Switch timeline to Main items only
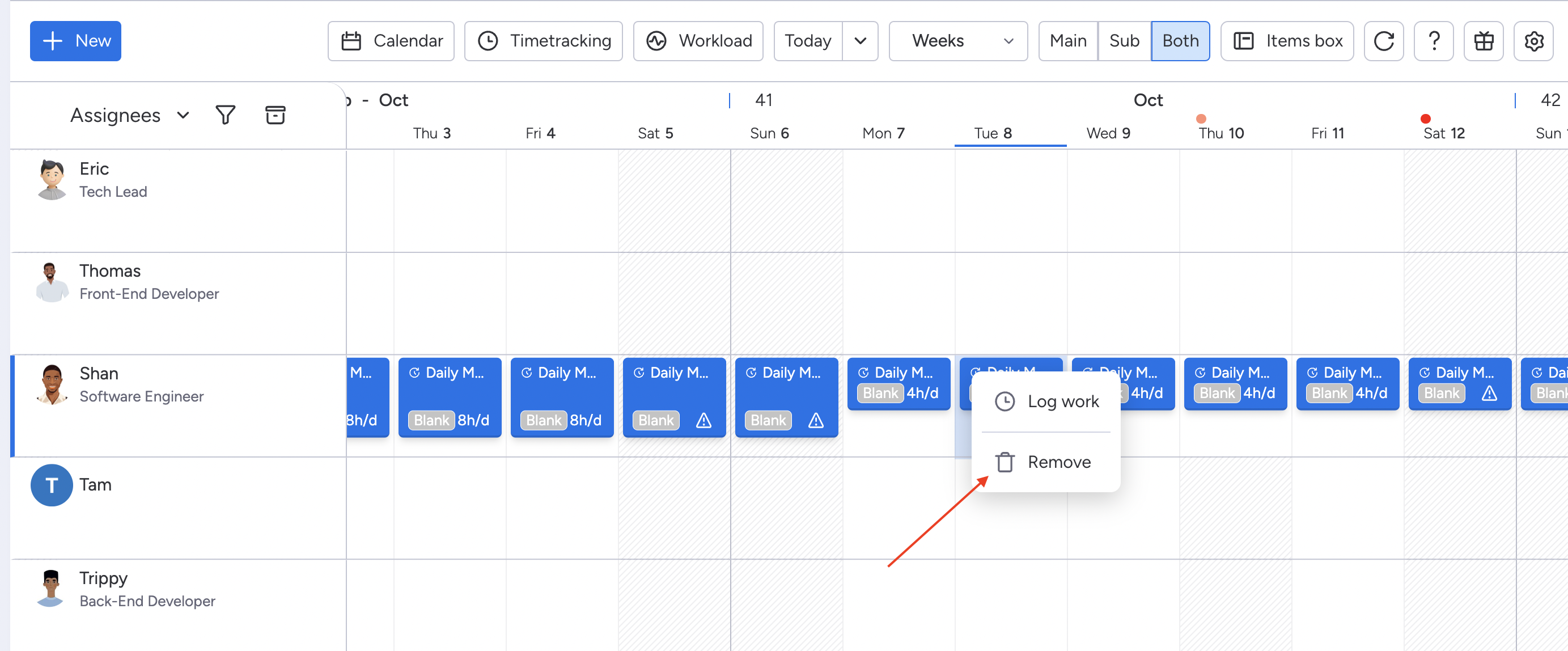1568x651 pixels. 1068,40
